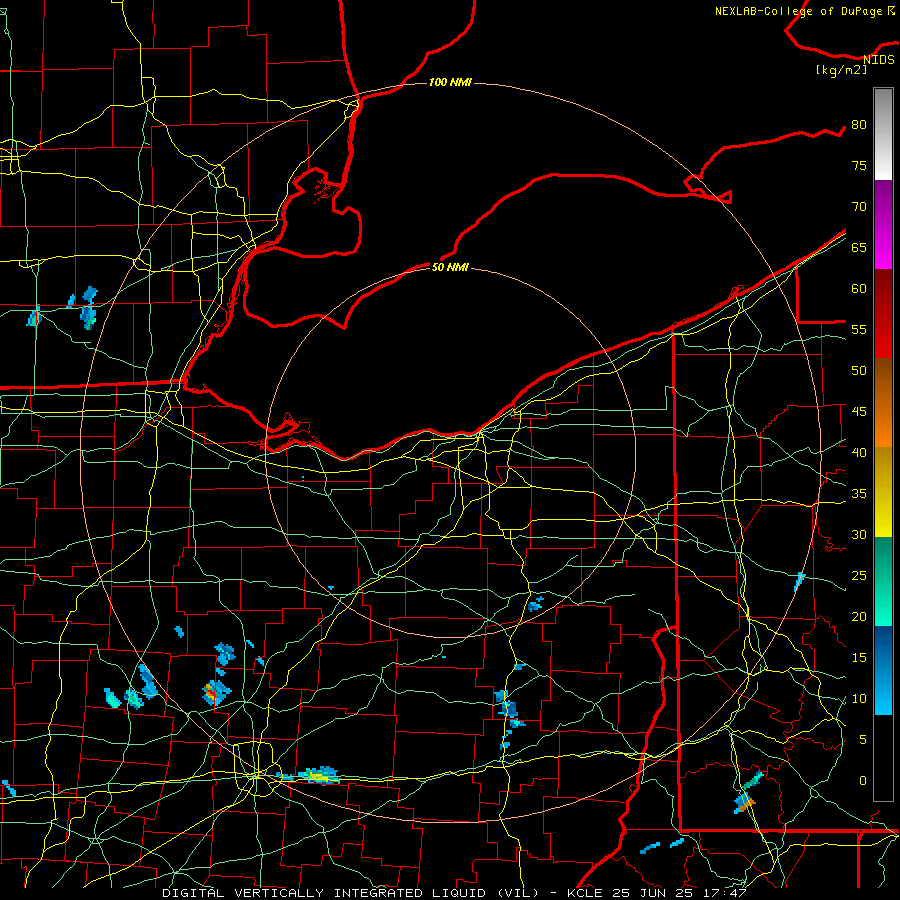Click the 0 value on the color scale
This screenshot has height=900, width=900.
(x=863, y=781)
